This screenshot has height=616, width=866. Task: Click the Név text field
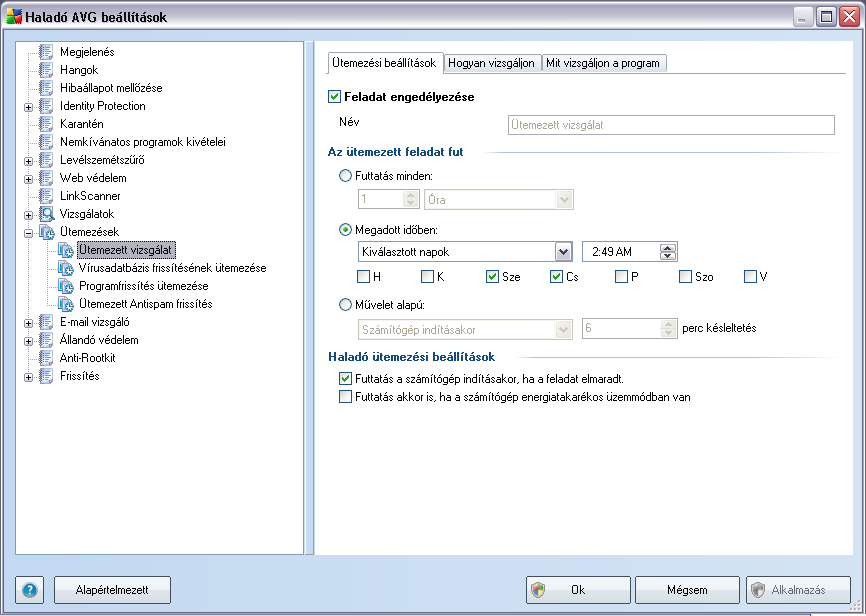pos(671,125)
